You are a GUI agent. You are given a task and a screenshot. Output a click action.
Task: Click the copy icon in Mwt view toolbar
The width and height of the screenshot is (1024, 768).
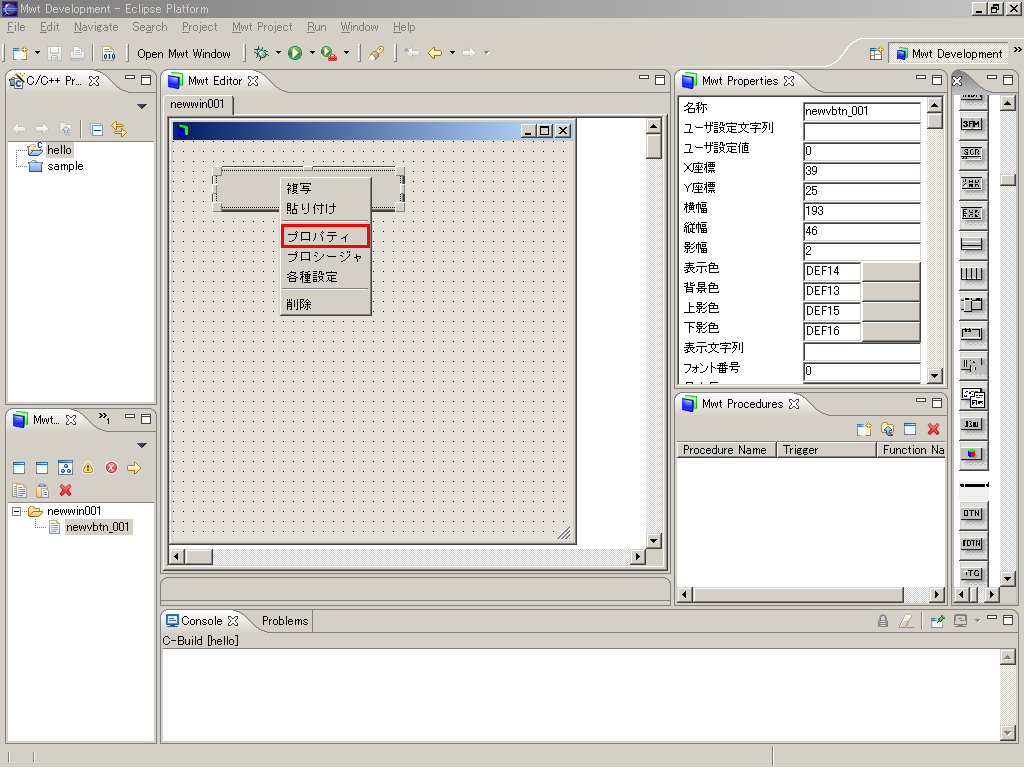pyautogui.click(x=20, y=490)
